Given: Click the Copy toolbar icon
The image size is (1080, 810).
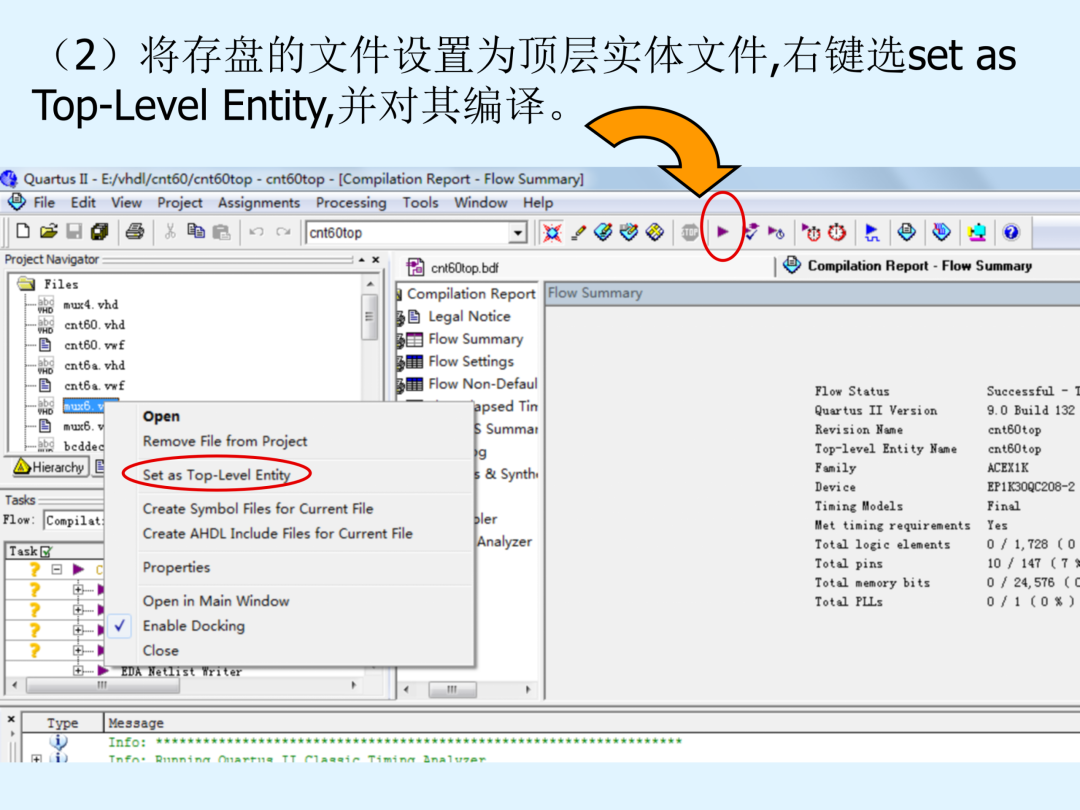Looking at the screenshot, I should 196,231.
